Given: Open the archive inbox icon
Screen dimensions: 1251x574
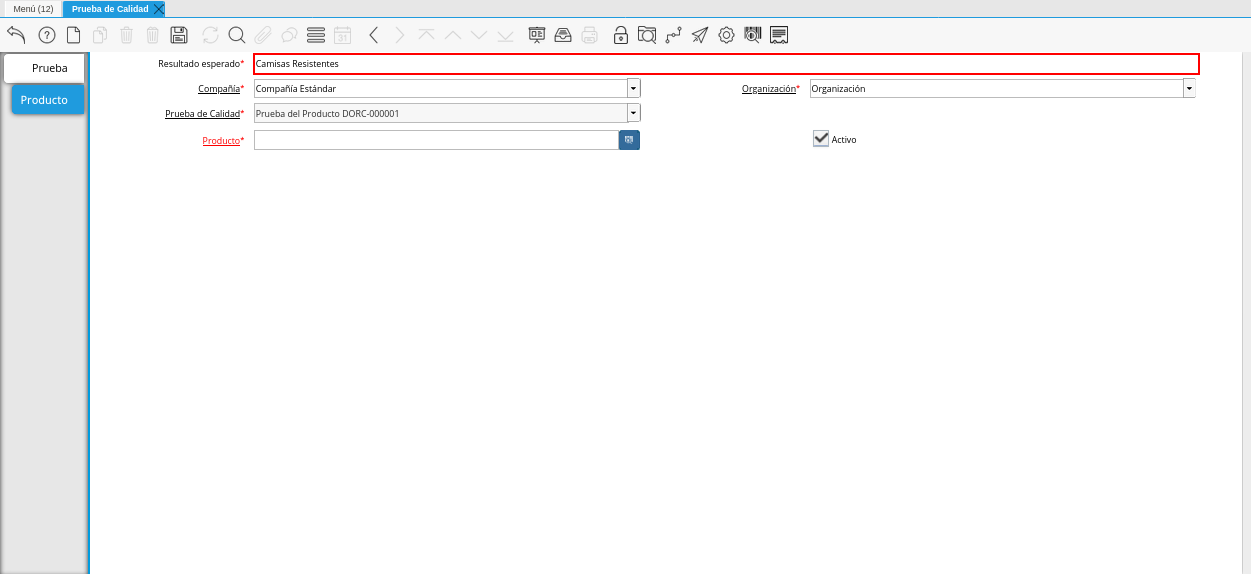Looking at the screenshot, I should coord(563,35).
